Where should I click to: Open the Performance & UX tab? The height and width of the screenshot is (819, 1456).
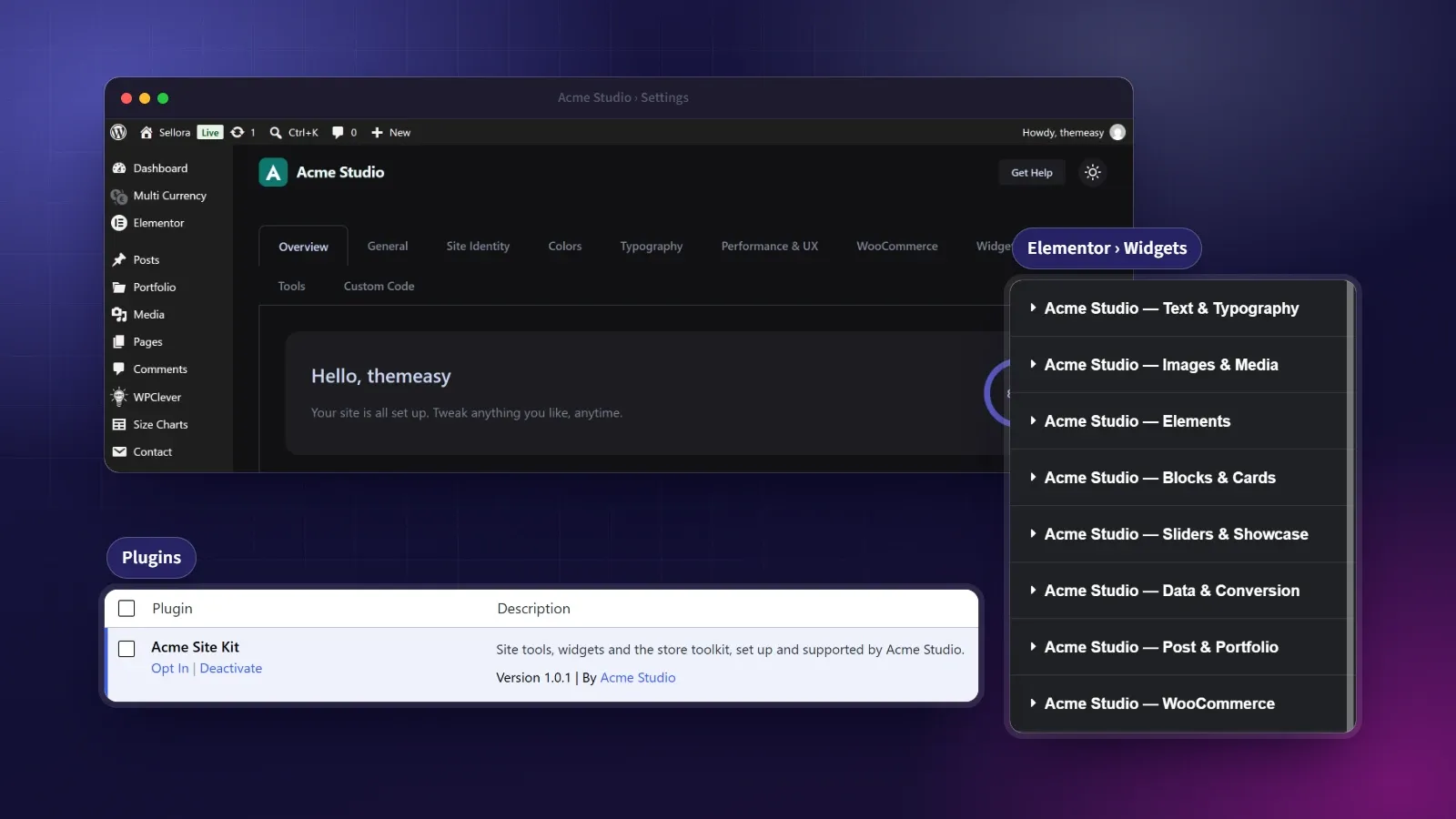(x=770, y=247)
